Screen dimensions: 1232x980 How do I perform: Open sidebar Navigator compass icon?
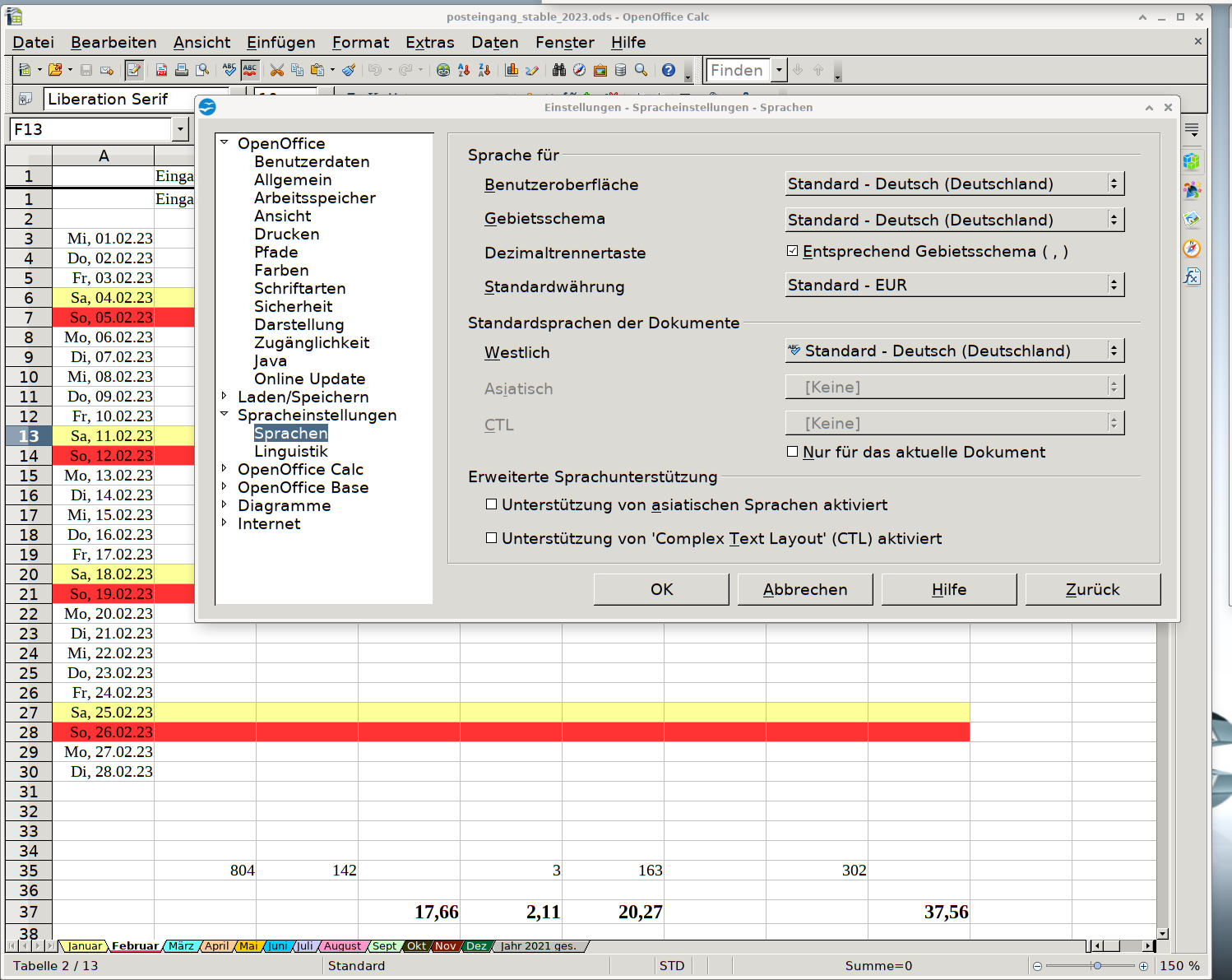point(1192,248)
